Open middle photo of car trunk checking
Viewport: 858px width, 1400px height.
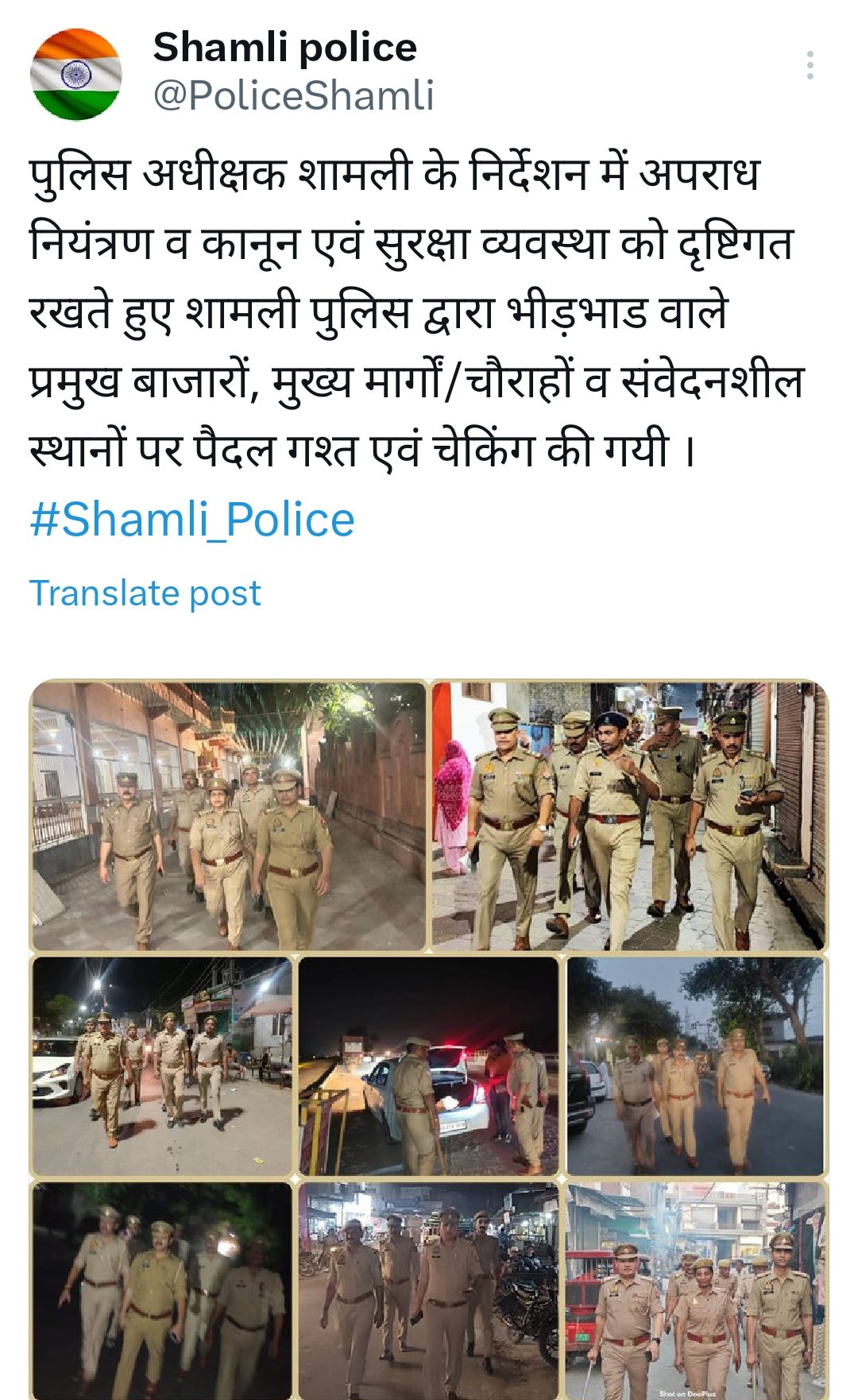(429, 1066)
